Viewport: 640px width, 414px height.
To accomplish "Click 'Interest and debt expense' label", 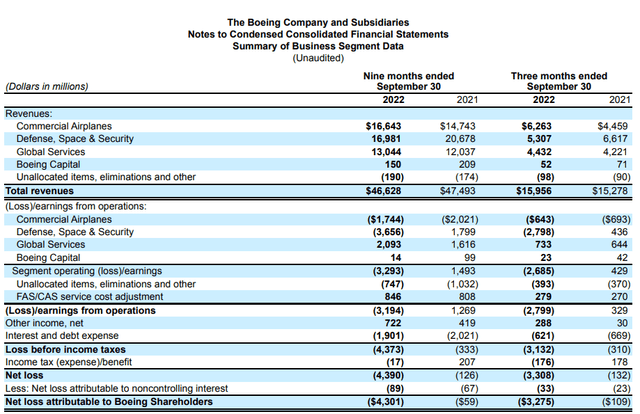I will pos(62,336).
